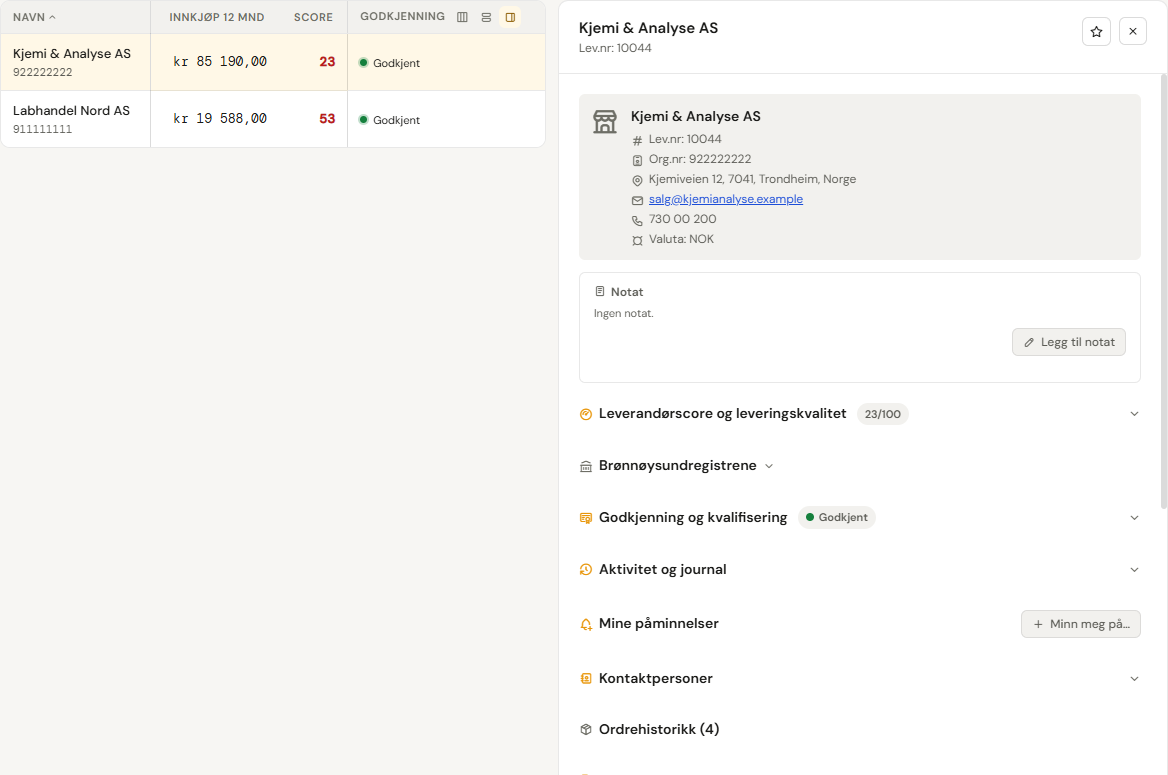The image size is (1168, 775).
Task: Click the kr 85 190,00 purchase amount
Action: coord(220,62)
